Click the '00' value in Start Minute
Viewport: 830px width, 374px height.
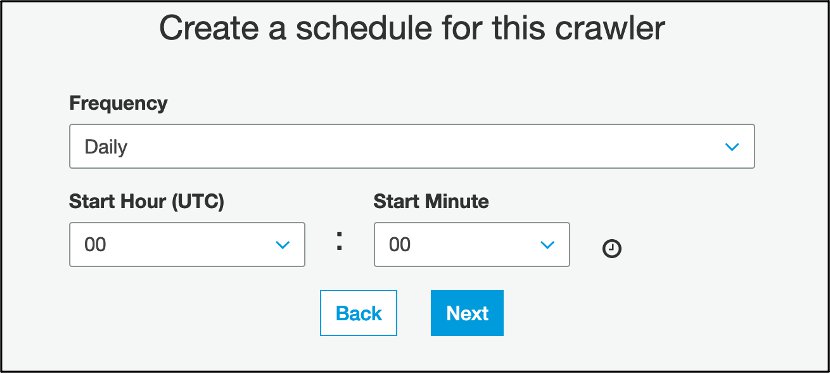pyautogui.click(x=400, y=245)
